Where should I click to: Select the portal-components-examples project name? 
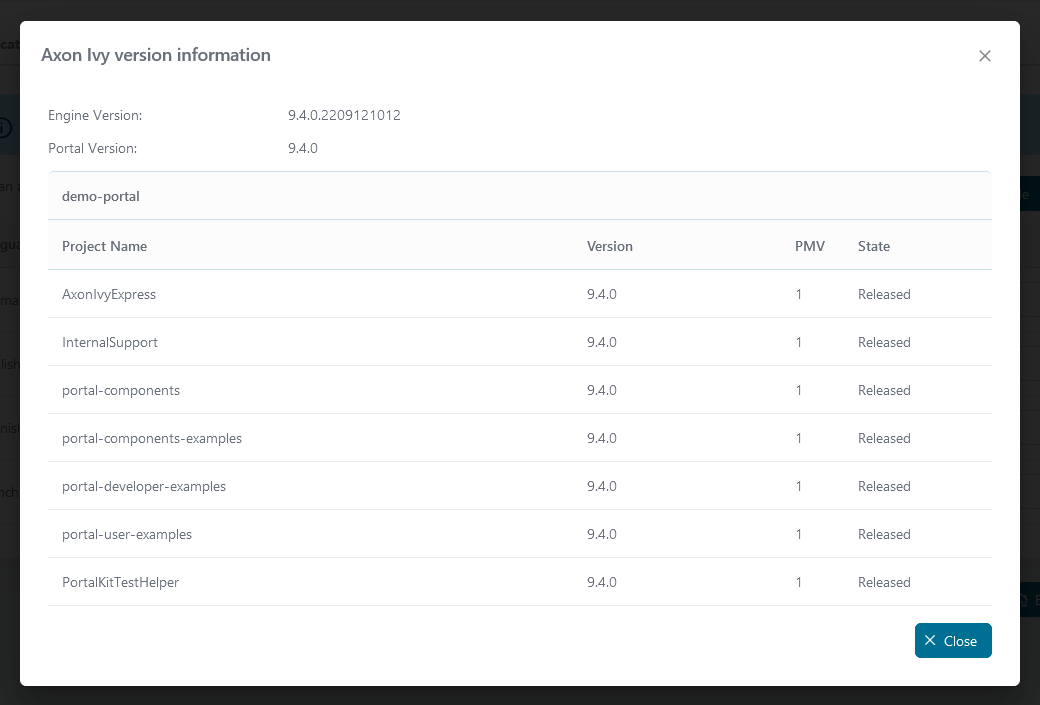[152, 438]
